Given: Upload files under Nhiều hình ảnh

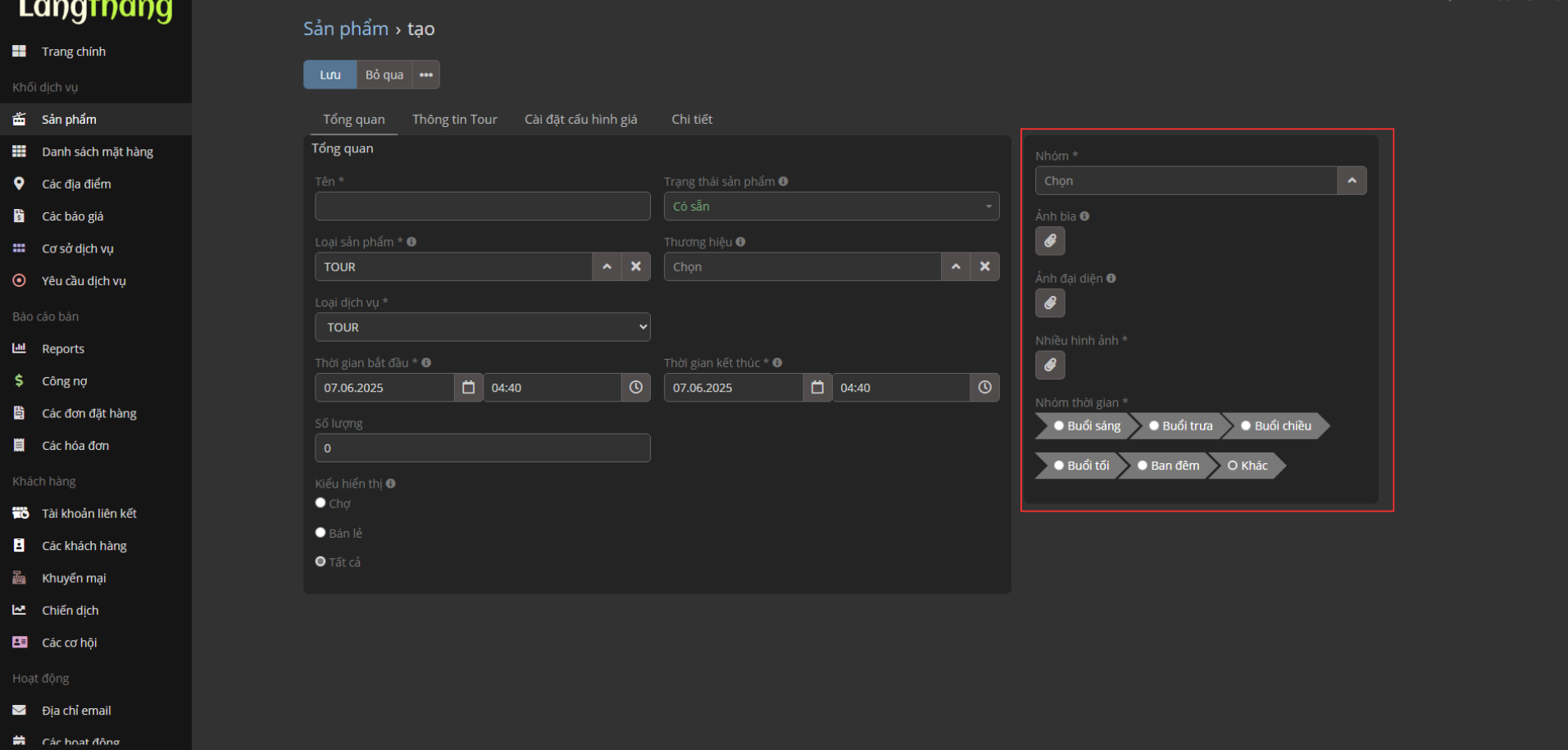Looking at the screenshot, I should [x=1050, y=366].
